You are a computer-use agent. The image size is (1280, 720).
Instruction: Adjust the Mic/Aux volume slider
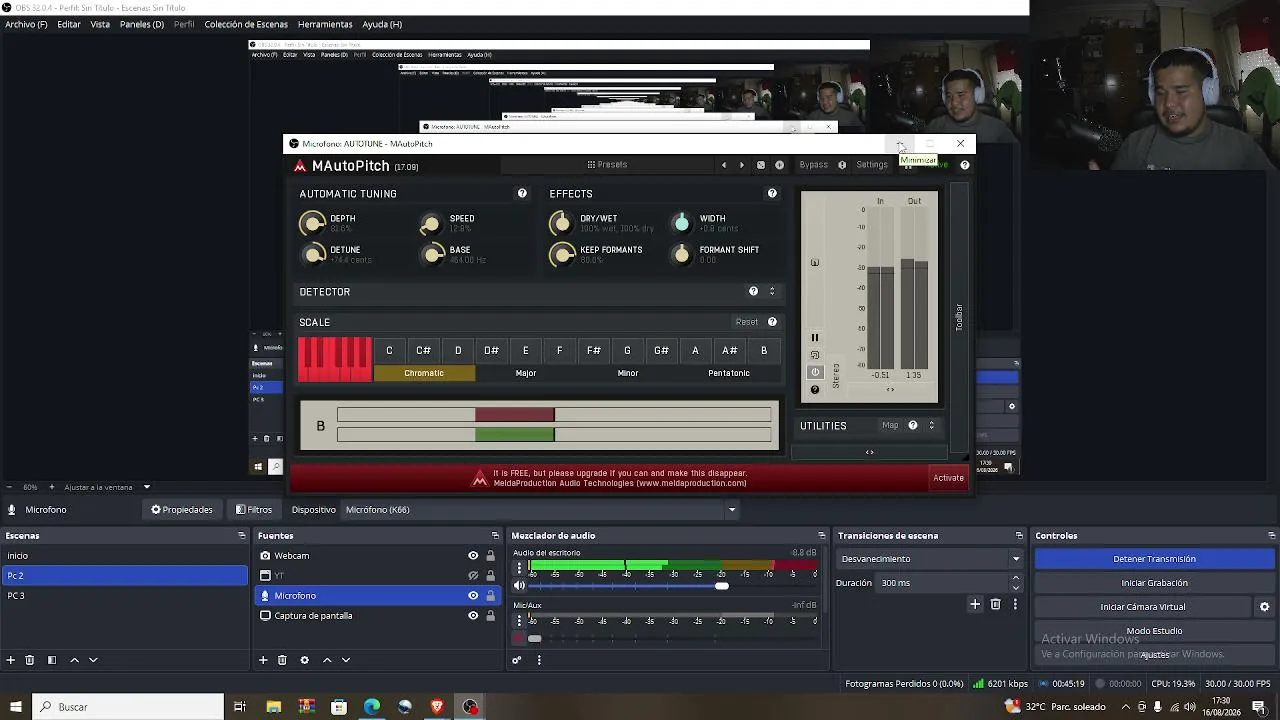535,638
